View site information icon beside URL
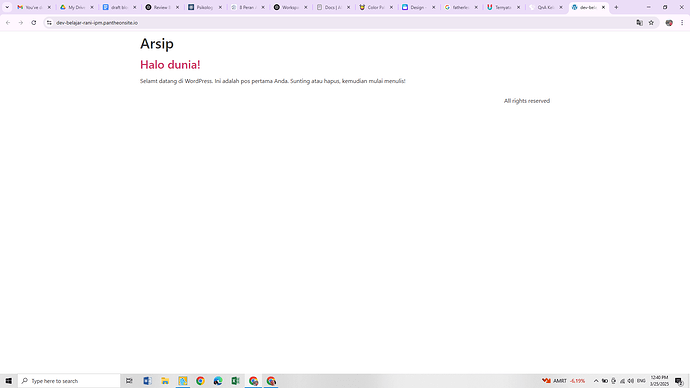The image size is (690, 388). 49,22
